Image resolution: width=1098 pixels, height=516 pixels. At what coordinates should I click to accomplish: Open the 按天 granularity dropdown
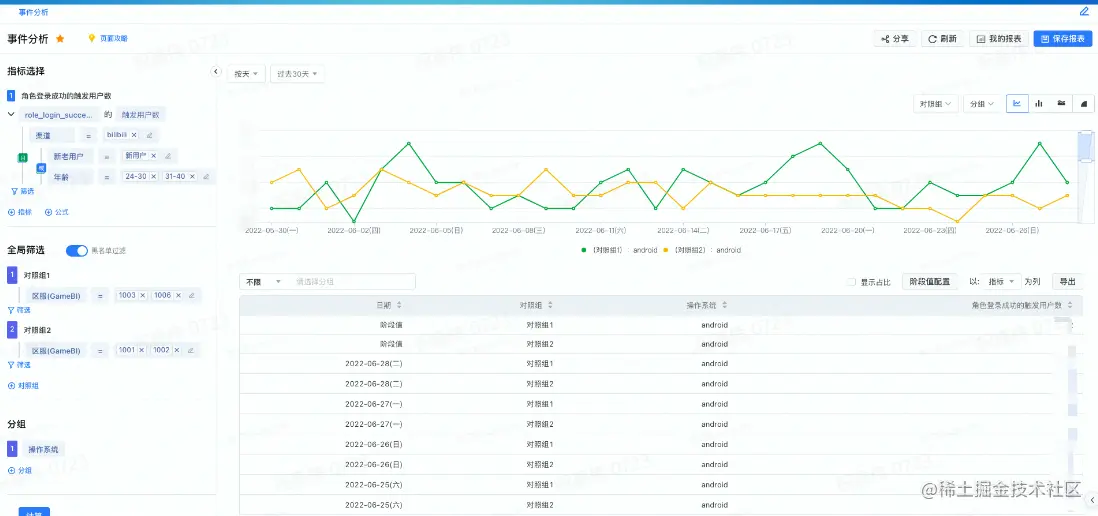(x=246, y=74)
